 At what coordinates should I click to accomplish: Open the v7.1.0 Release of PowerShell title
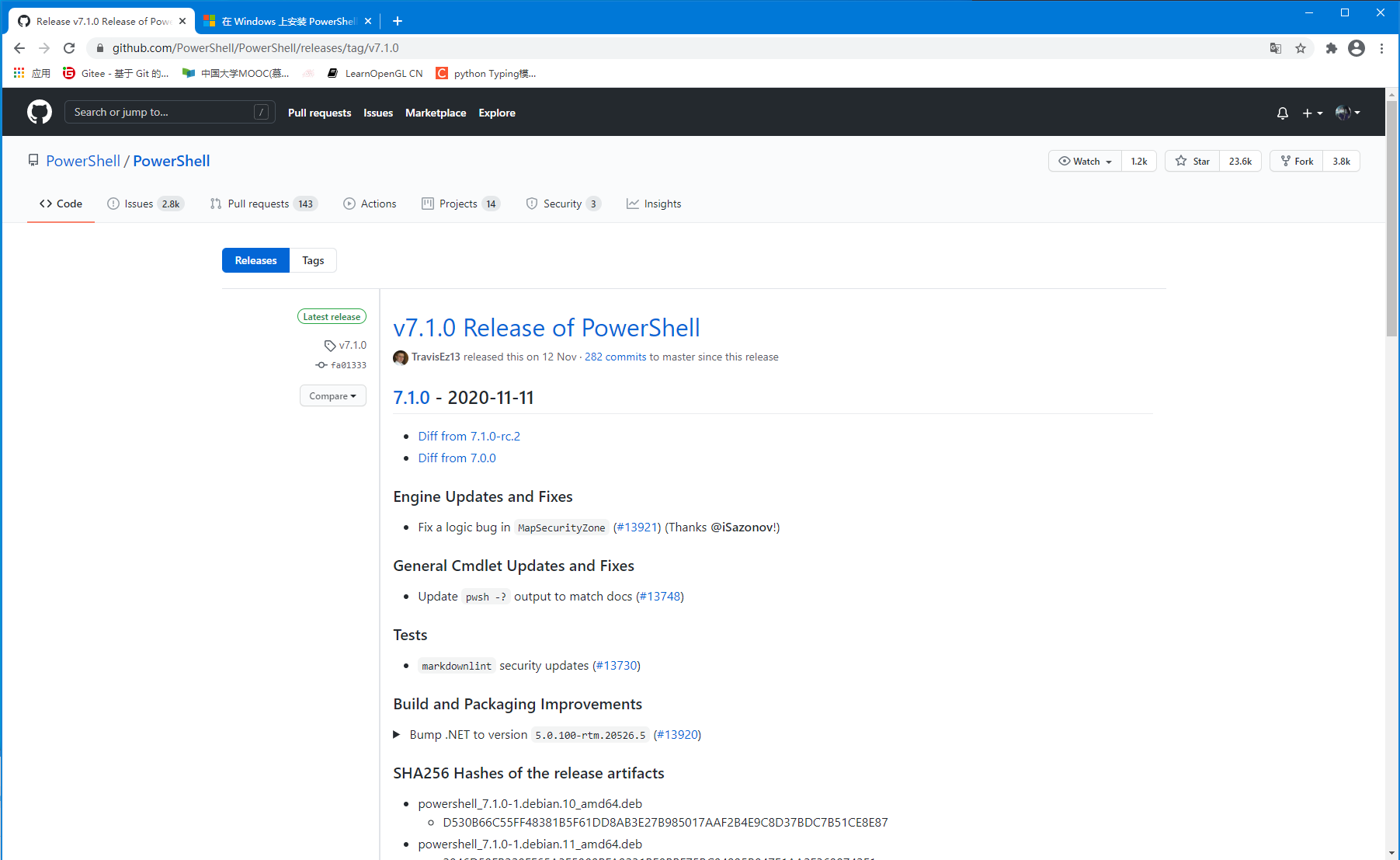[547, 328]
